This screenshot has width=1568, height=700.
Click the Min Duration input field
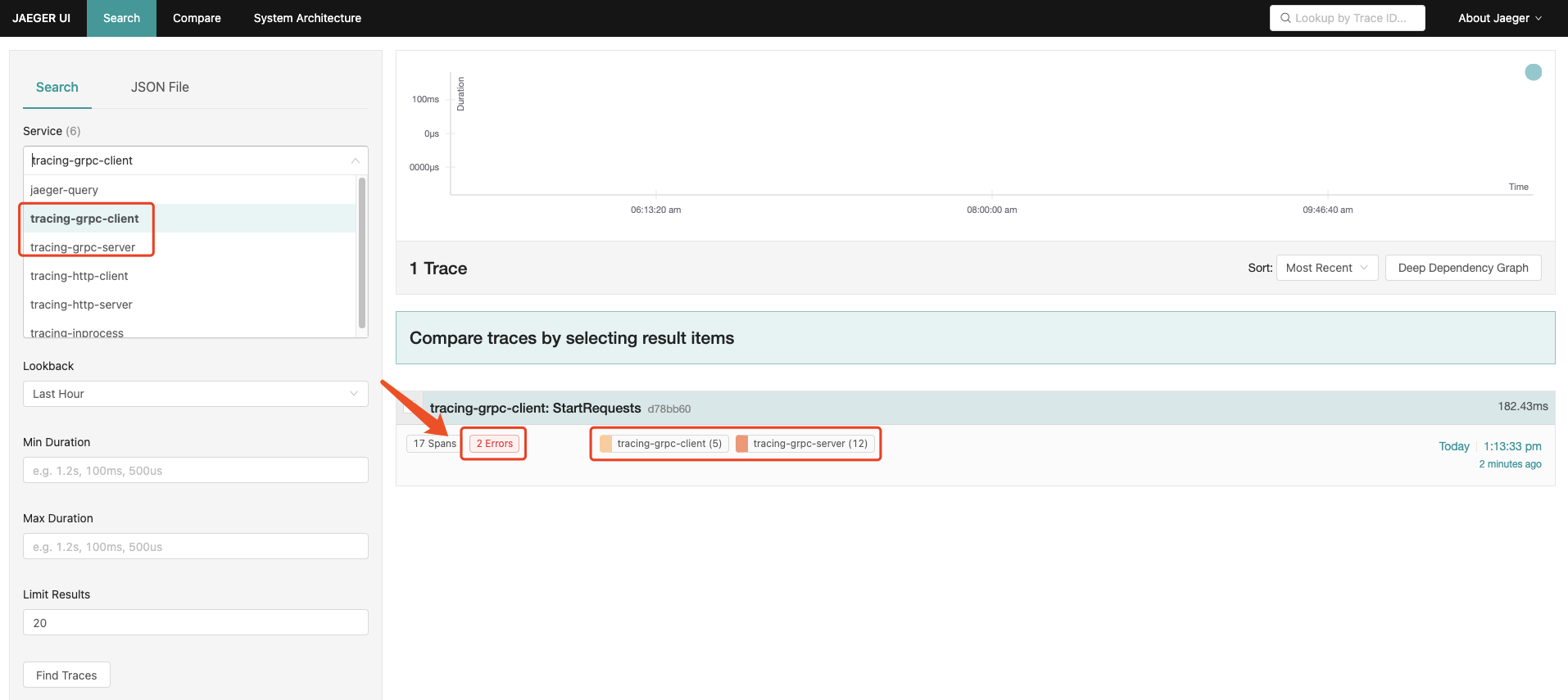pos(195,471)
